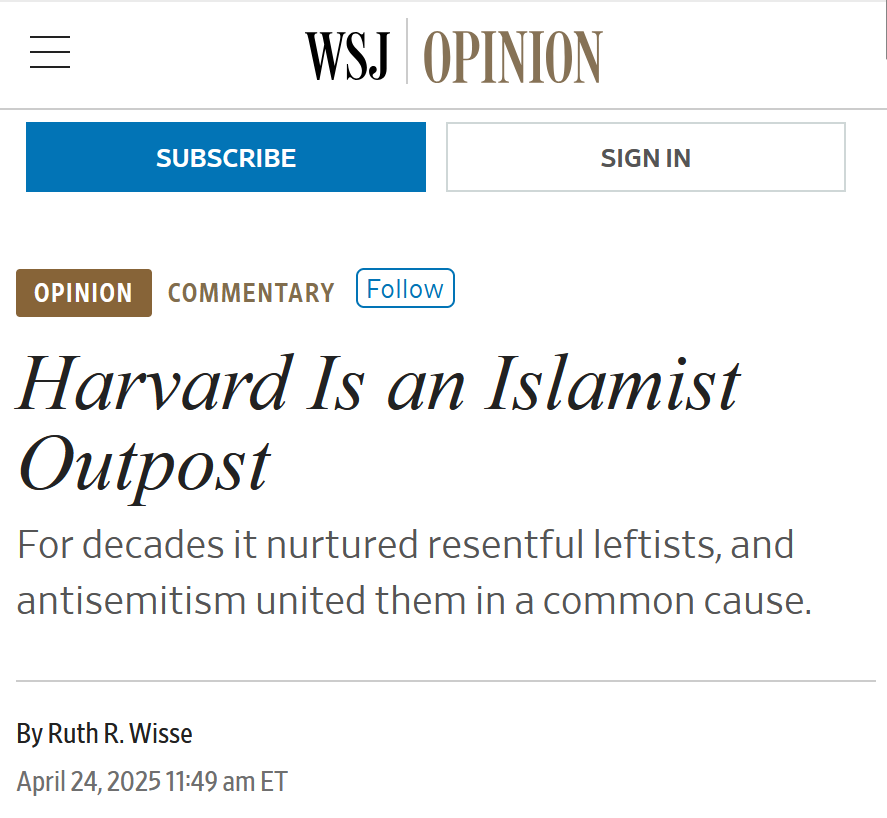Screen dimensions: 887x818
Task: Open the hamburger navigation menu
Action: click(x=50, y=51)
